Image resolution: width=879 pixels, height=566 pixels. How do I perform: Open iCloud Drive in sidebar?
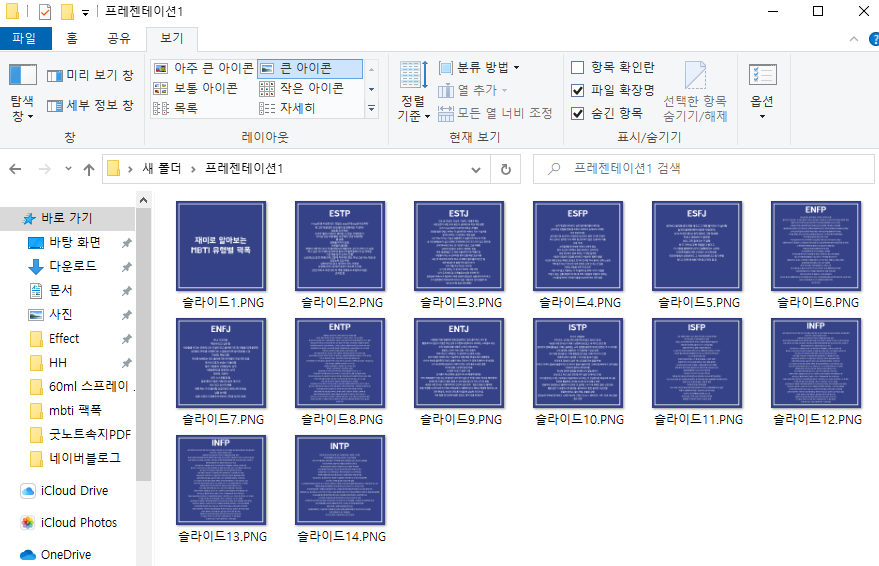tap(74, 491)
